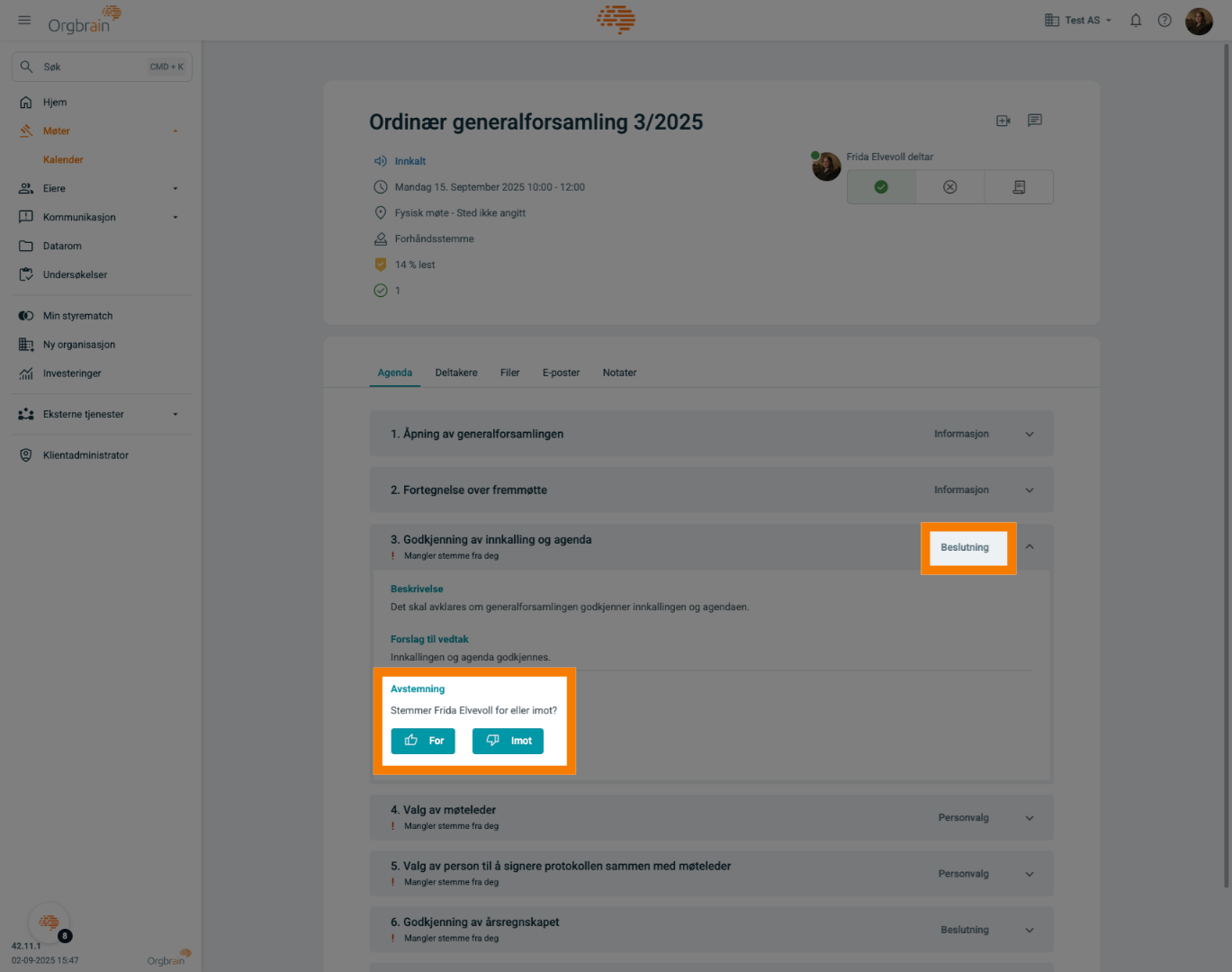The height and width of the screenshot is (972, 1232).
Task: Mark attendance as attending with checkmark
Action: coord(881,187)
